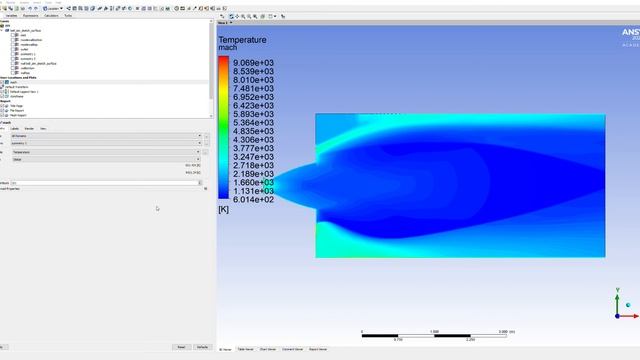640x360 pixels.
Task: Open the Range dropdown showing Global
Action: tap(198, 159)
